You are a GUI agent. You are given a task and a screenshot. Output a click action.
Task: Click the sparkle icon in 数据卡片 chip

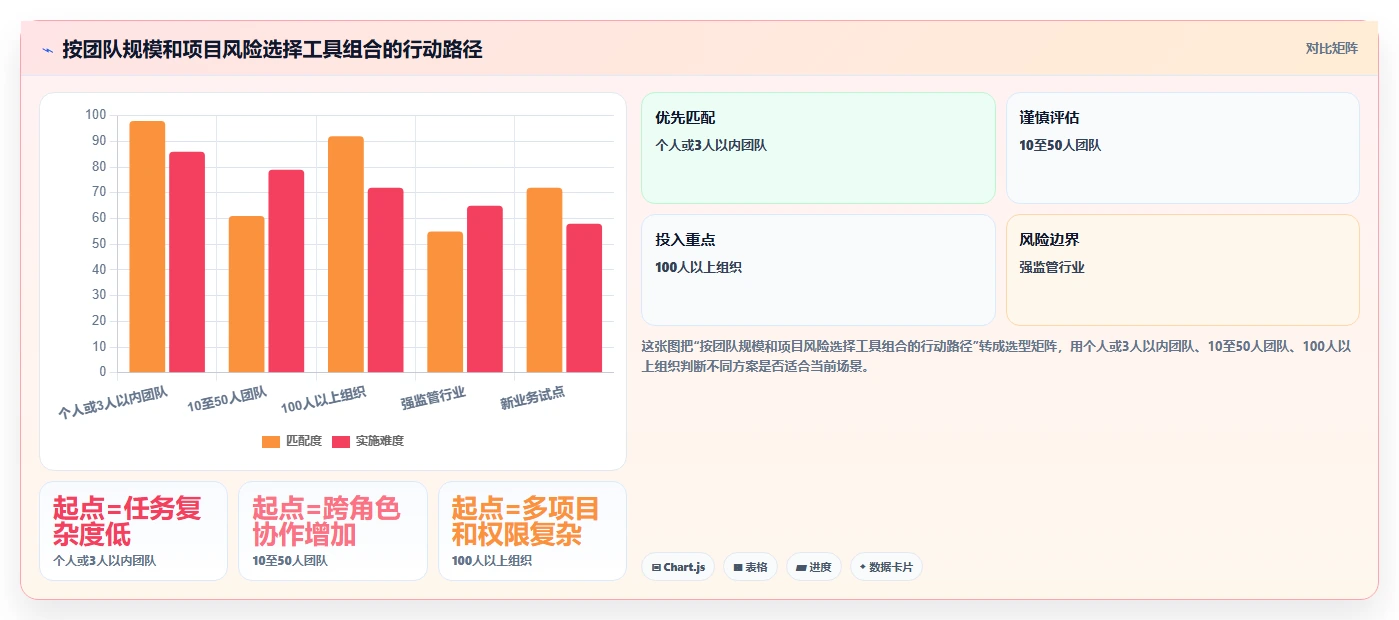click(862, 567)
